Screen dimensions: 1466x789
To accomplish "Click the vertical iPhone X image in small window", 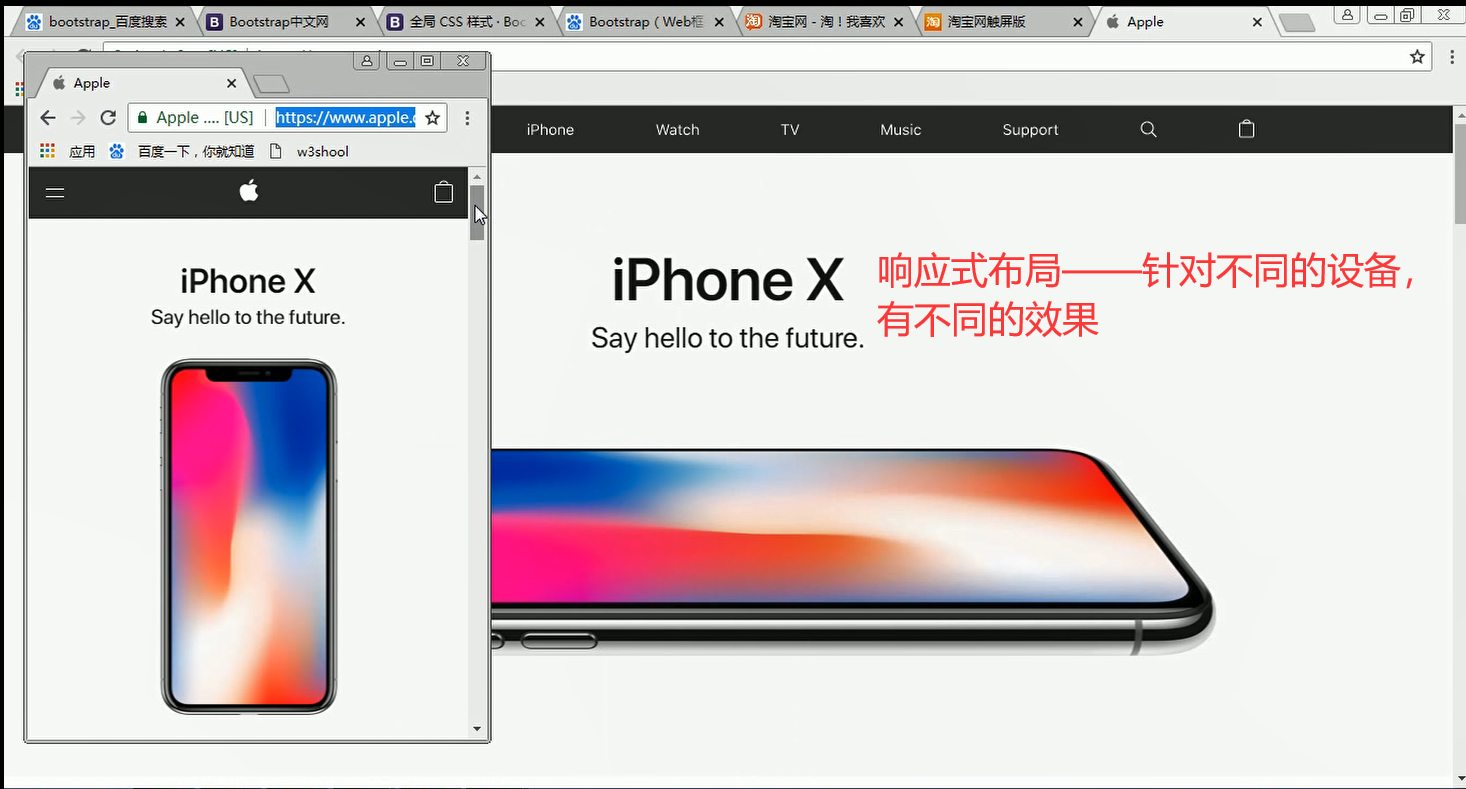I will click(x=249, y=537).
